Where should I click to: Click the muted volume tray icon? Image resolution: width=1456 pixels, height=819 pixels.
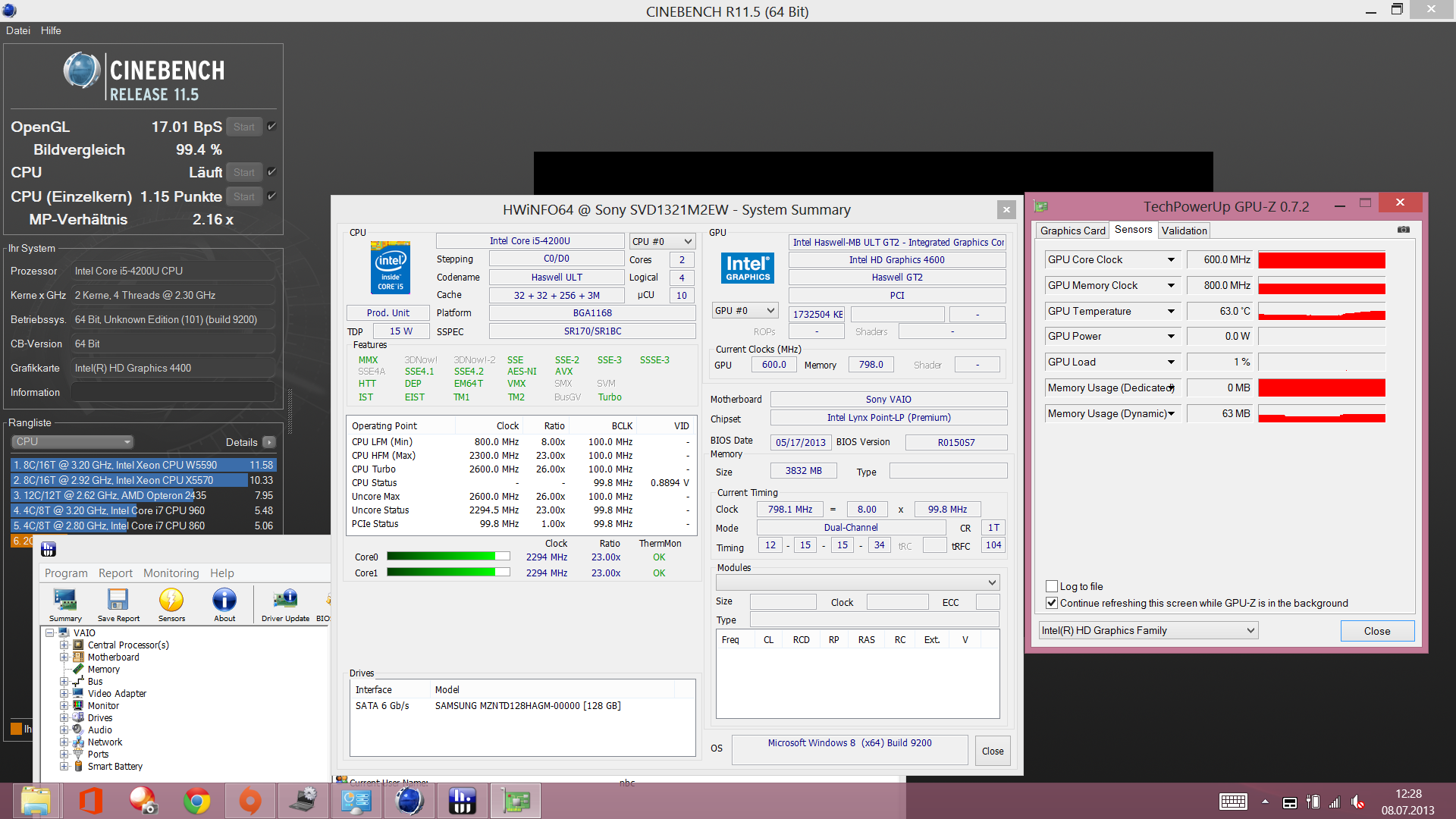[x=1358, y=802]
